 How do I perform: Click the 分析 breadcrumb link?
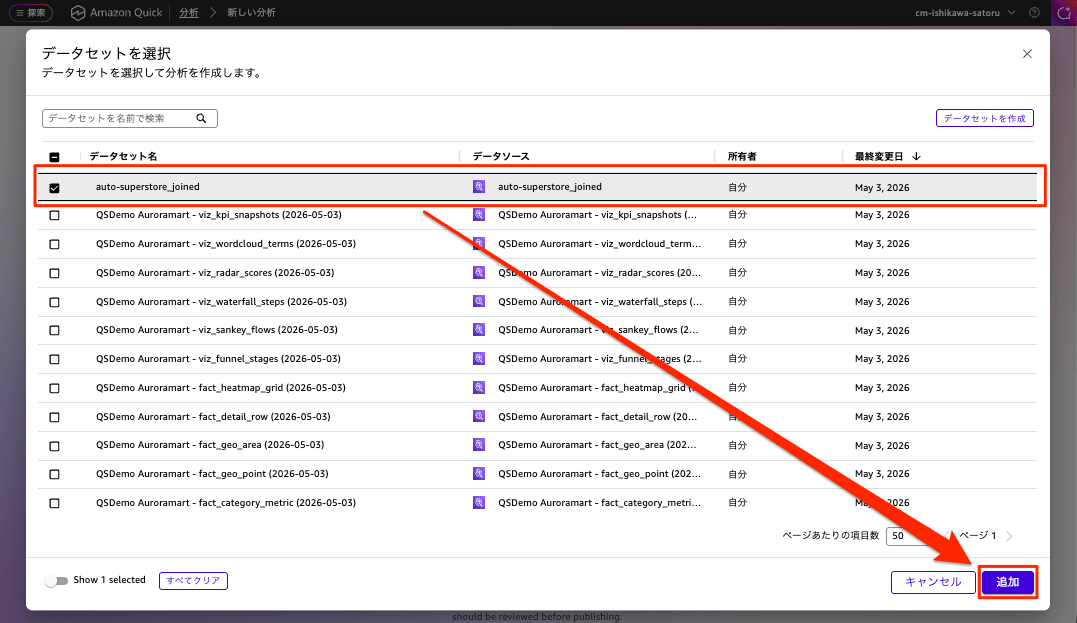(x=189, y=12)
